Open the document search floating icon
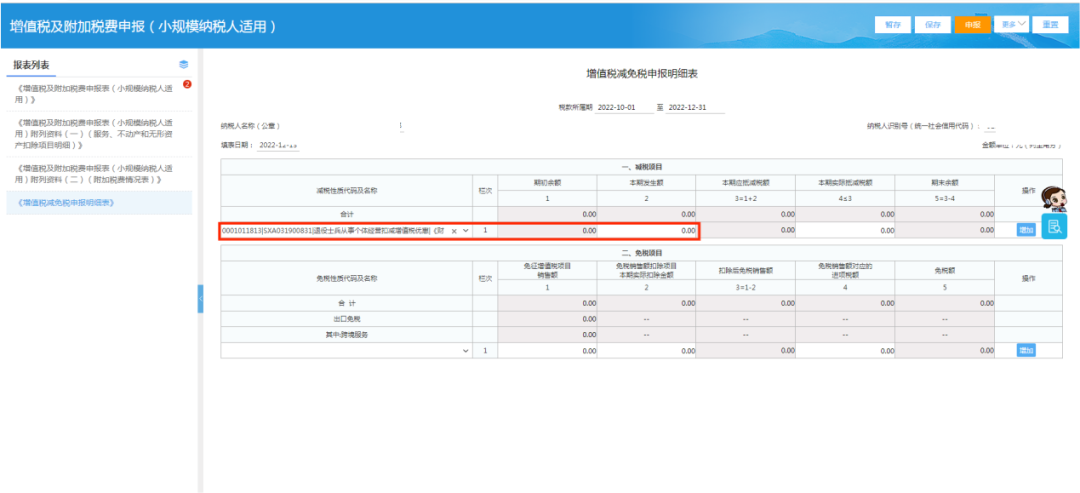Viewport: 1080px width, 493px height. pos(1055,226)
